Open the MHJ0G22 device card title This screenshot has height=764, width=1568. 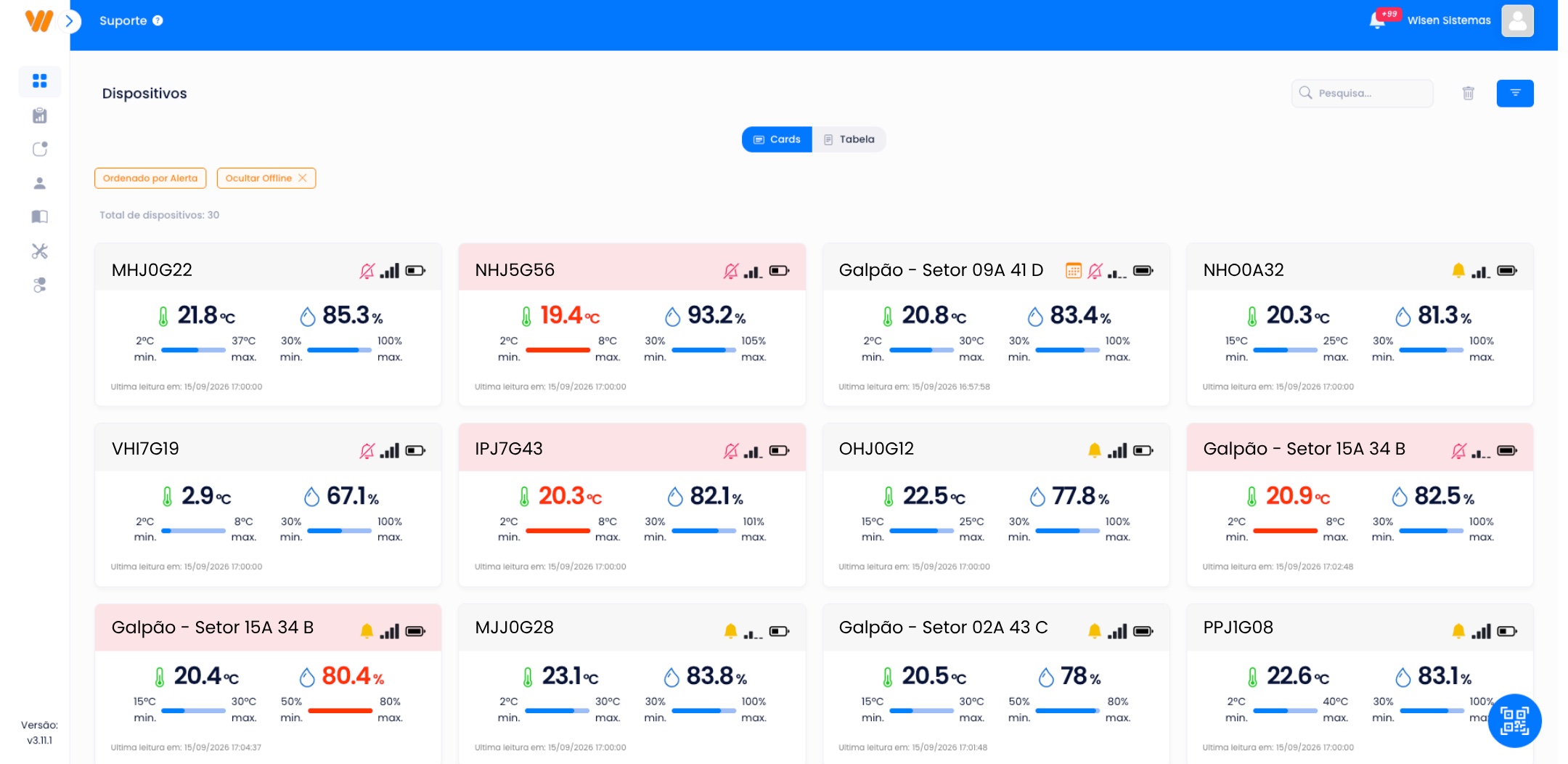[x=152, y=270]
